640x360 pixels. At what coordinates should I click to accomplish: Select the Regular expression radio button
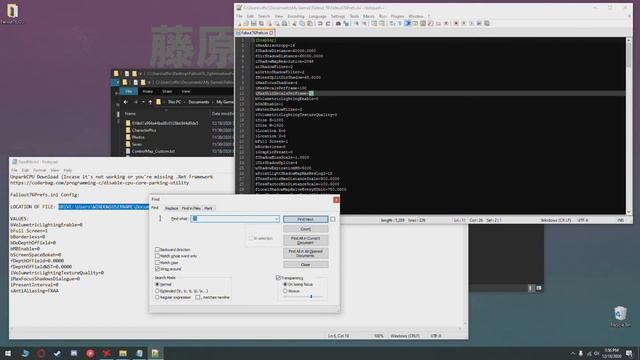(x=157, y=297)
